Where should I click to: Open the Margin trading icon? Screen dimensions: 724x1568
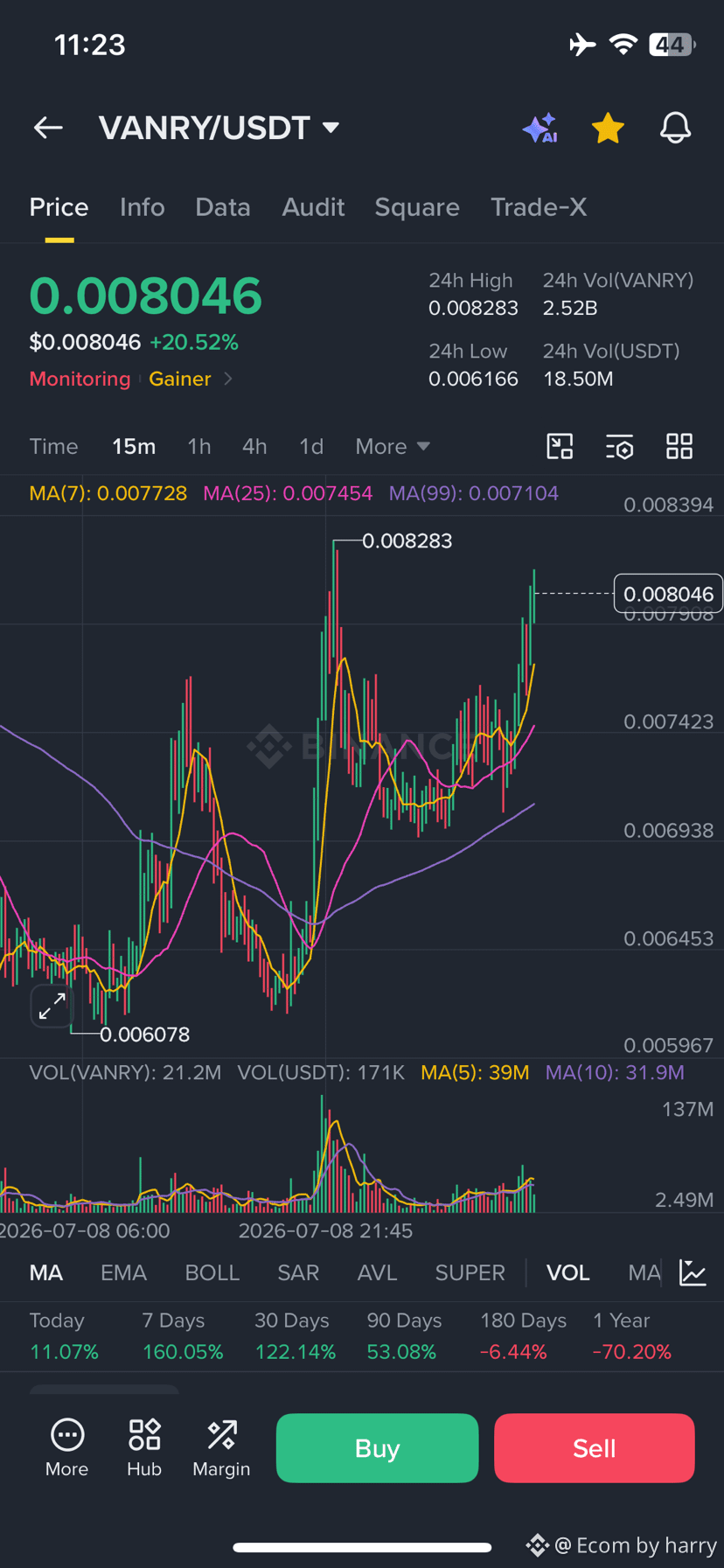pyautogui.click(x=221, y=1448)
